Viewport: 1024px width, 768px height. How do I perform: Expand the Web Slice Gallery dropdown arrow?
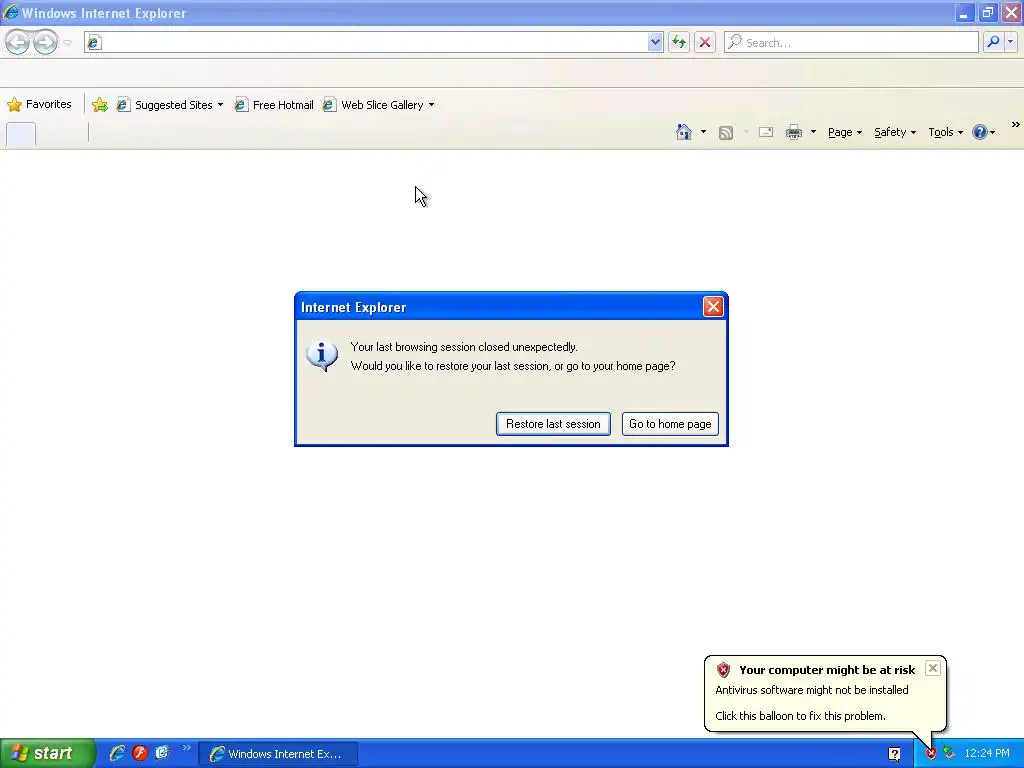click(x=432, y=104)
